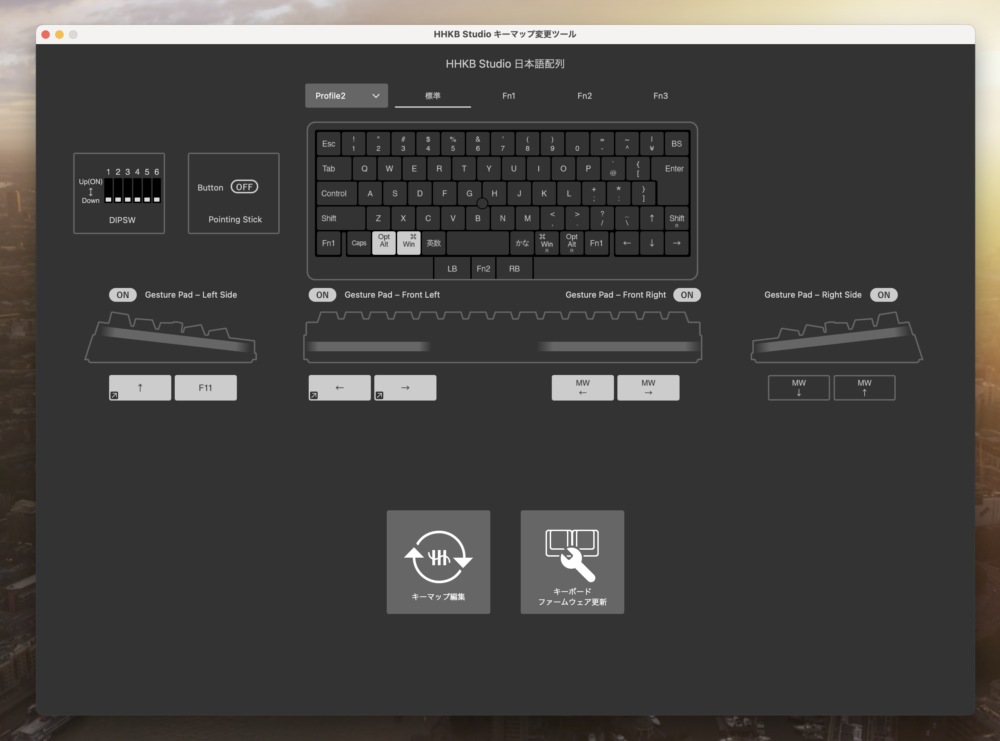Select the MW ↓ right side gesture key
Viewport: 1000px width, 741px height.
click(798, 388)
